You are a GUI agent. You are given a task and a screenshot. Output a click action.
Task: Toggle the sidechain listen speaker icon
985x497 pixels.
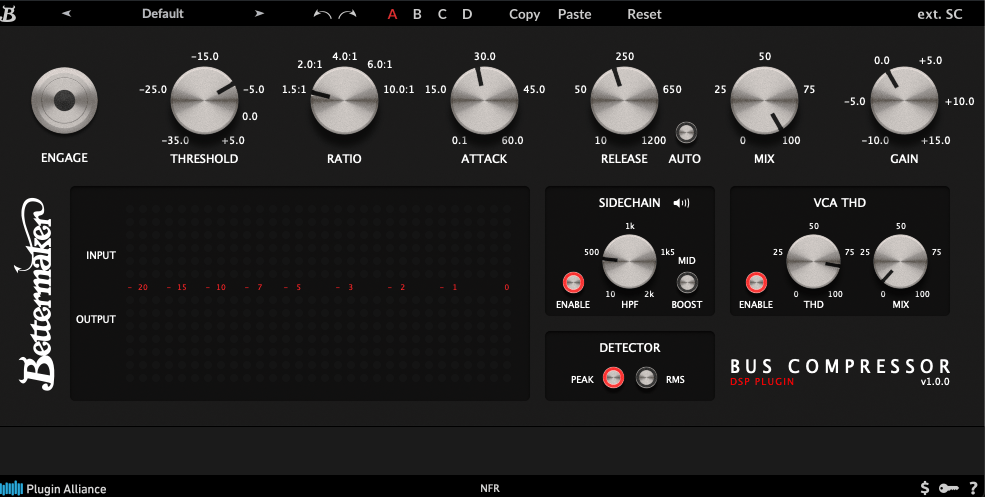(681, 203)
